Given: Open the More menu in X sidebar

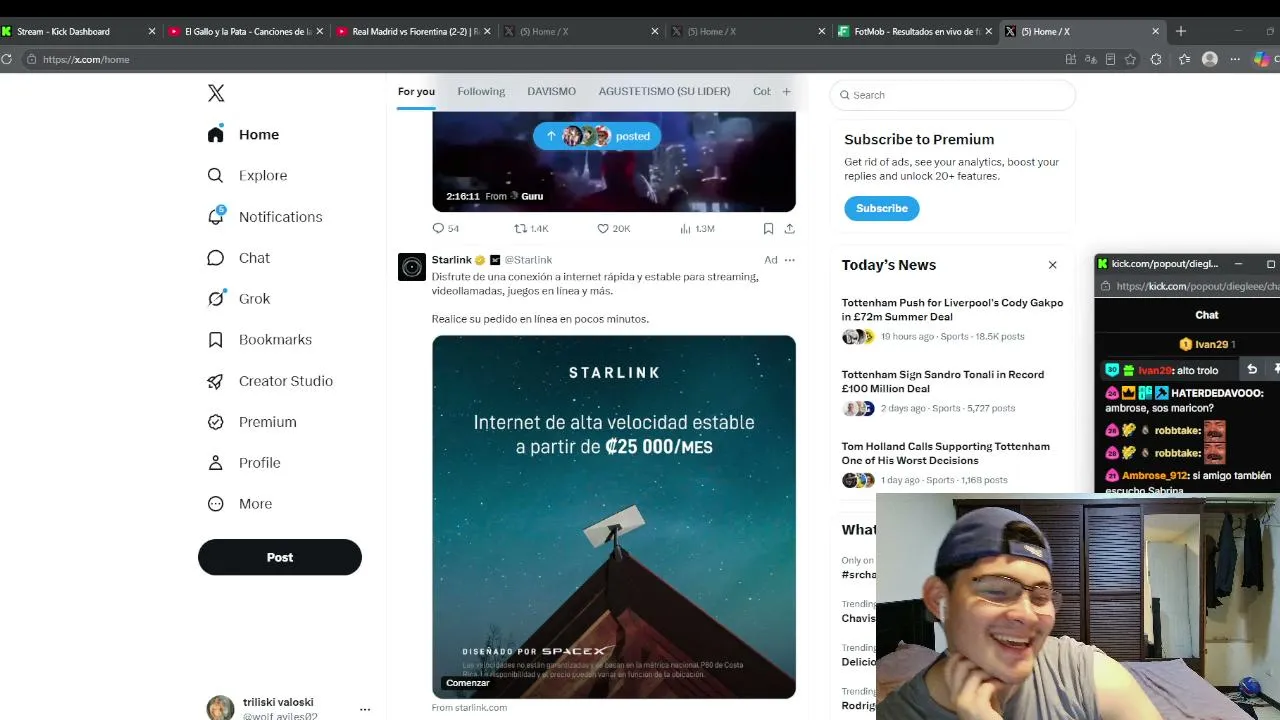Looking at the screenshot, I should 240,503.
